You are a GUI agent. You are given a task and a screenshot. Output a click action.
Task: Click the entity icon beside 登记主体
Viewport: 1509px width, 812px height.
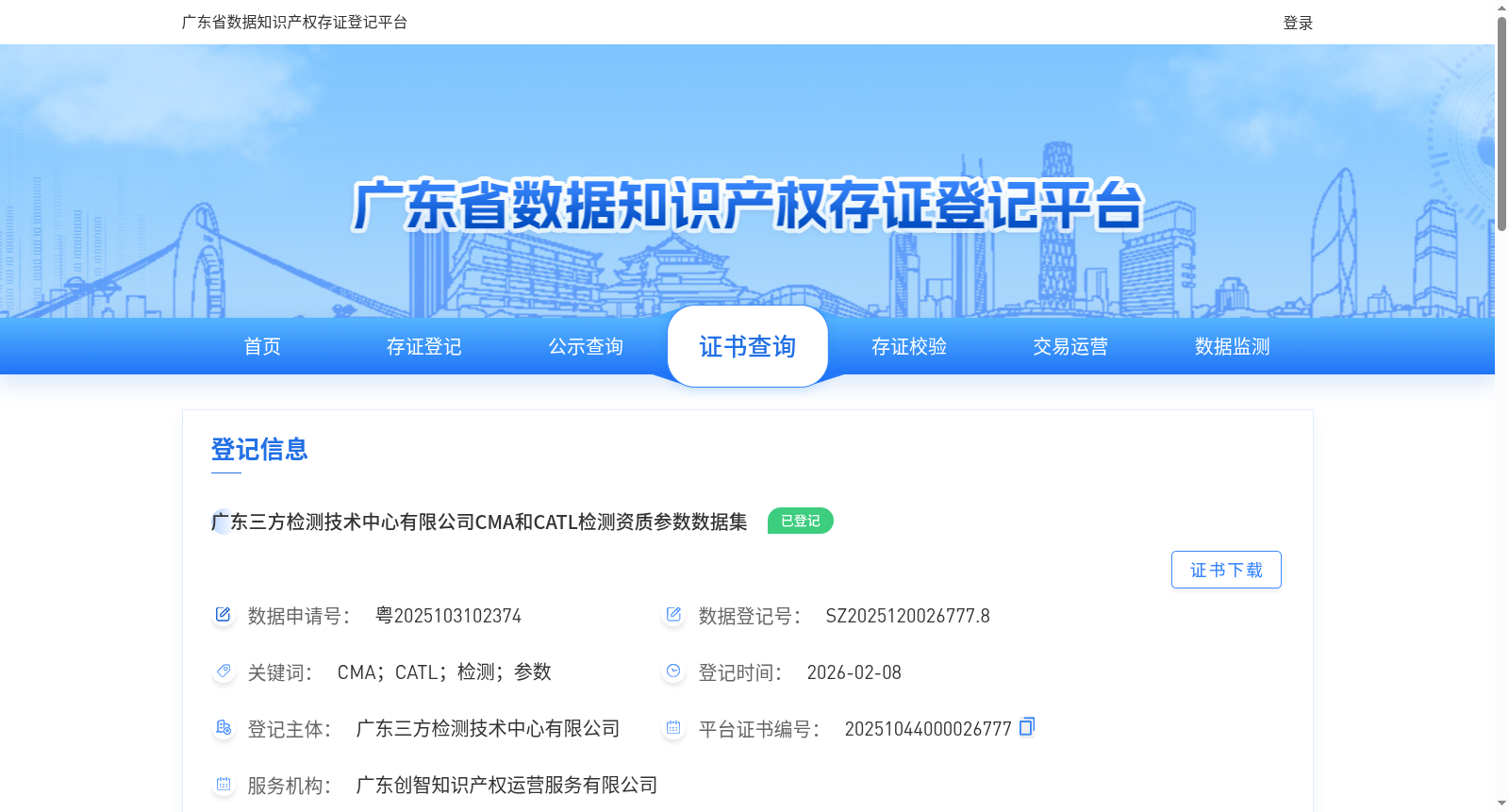[x=223, y=728]
